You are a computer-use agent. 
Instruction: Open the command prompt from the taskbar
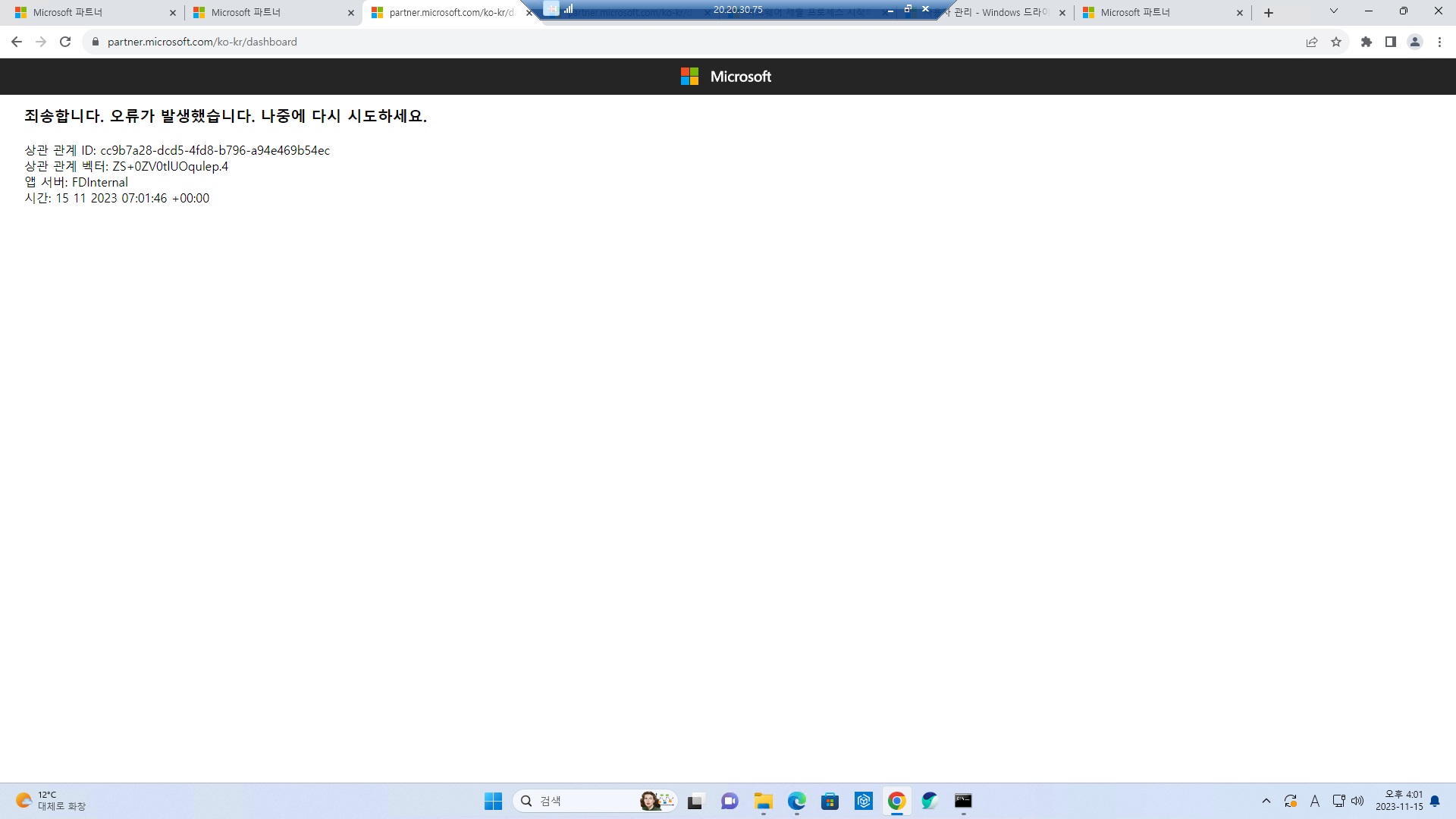[962, 801]
